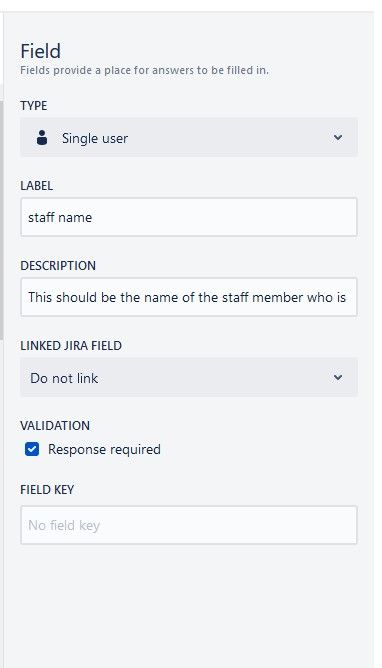Click the LINKED JIRA FIELD caption
The image size is (382, 668).
71,346
